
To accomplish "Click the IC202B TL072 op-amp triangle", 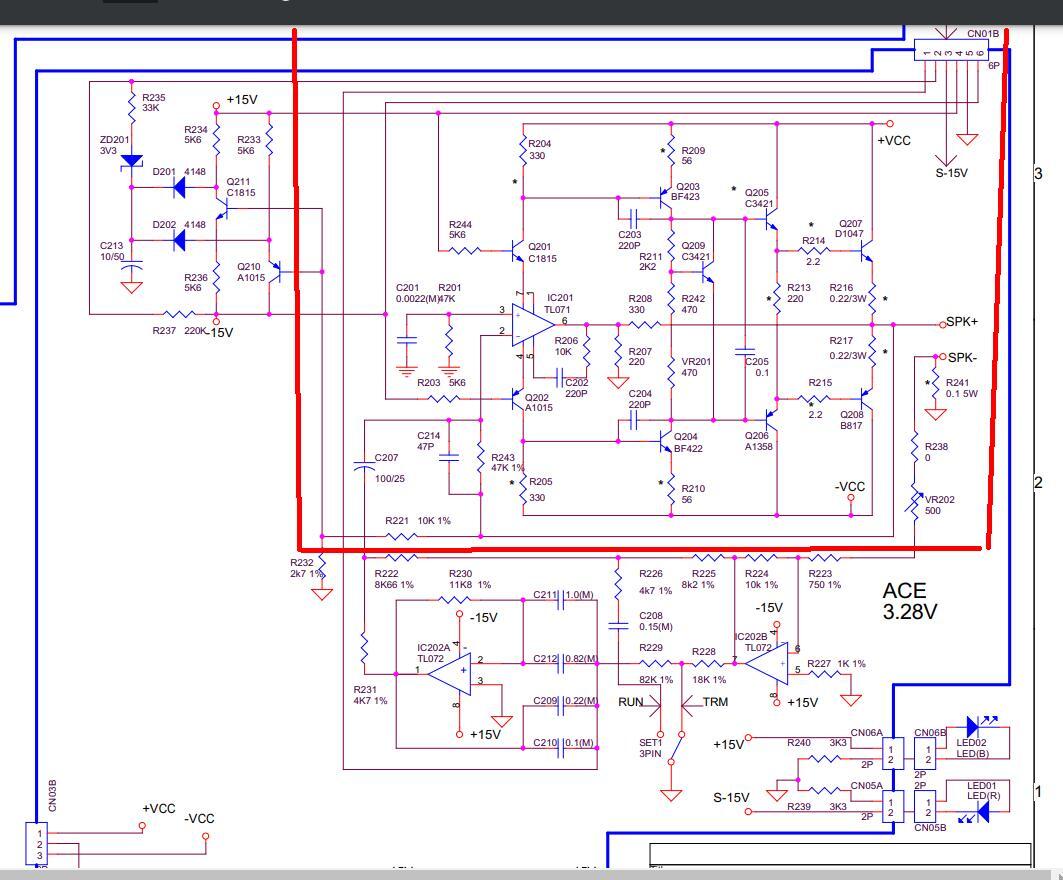I will tap(767, 661).
